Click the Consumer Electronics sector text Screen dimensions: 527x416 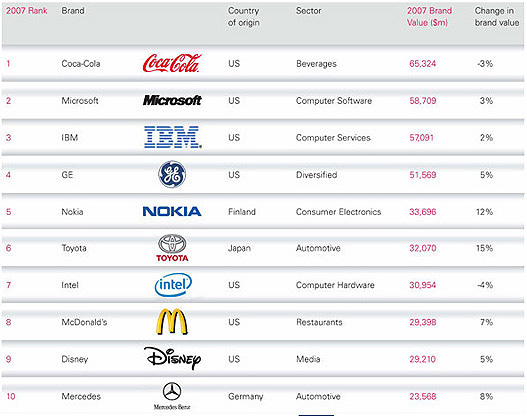[x=338, y=212]
